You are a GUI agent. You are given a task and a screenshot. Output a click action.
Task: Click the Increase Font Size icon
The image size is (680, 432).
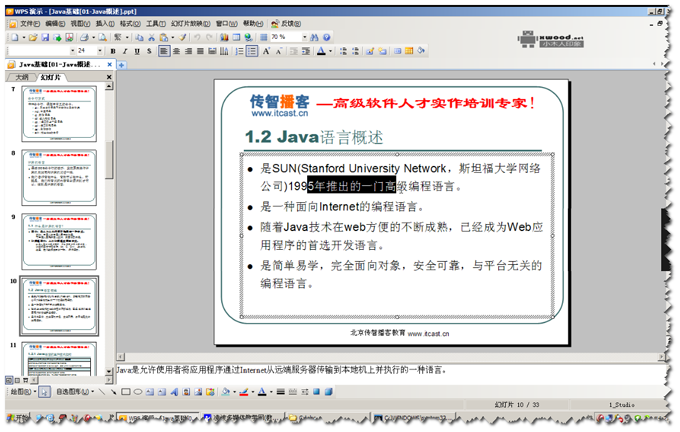coord(266,51)
